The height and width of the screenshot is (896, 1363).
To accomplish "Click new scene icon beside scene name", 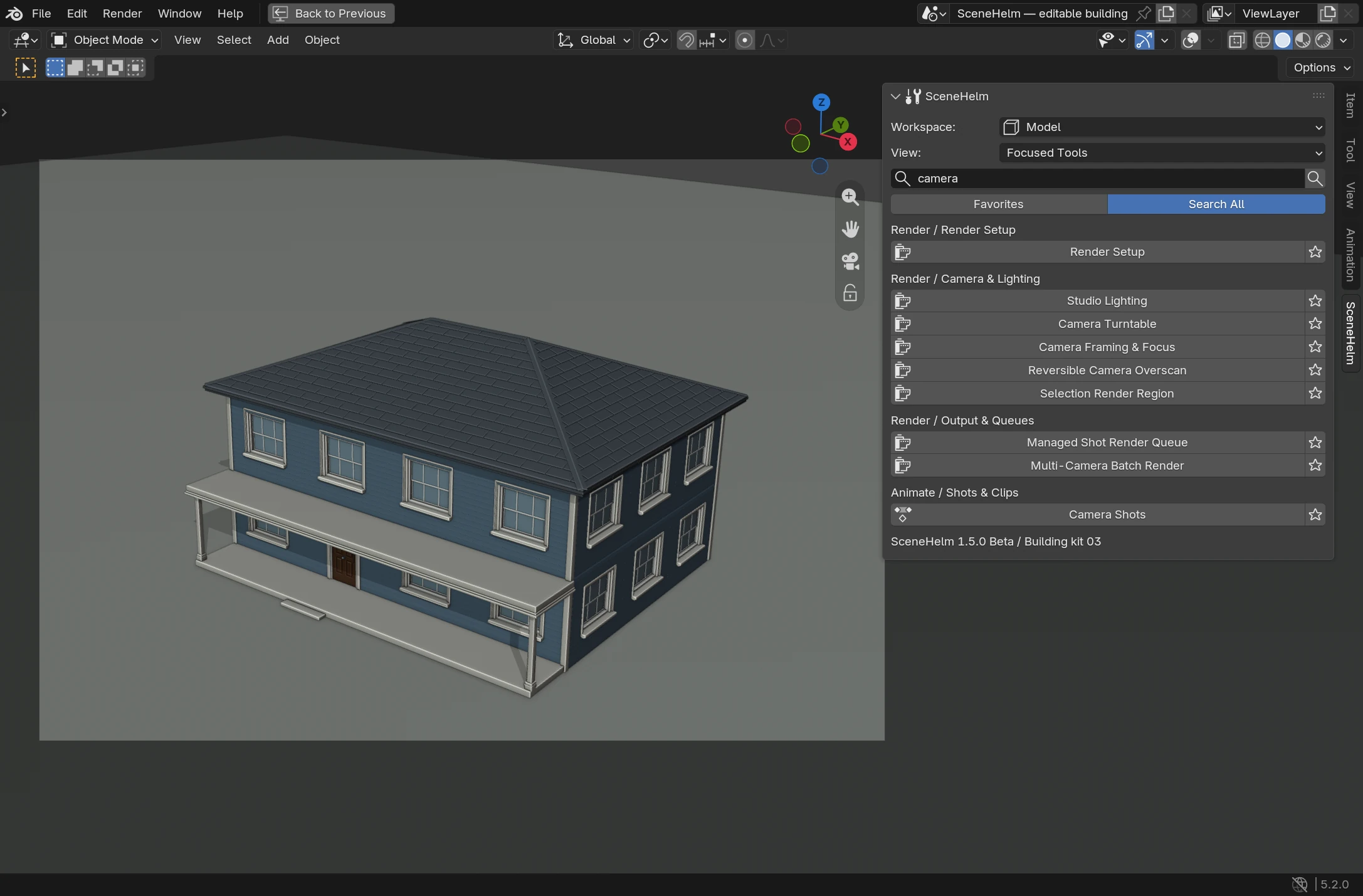I will tap(1166, 13).
